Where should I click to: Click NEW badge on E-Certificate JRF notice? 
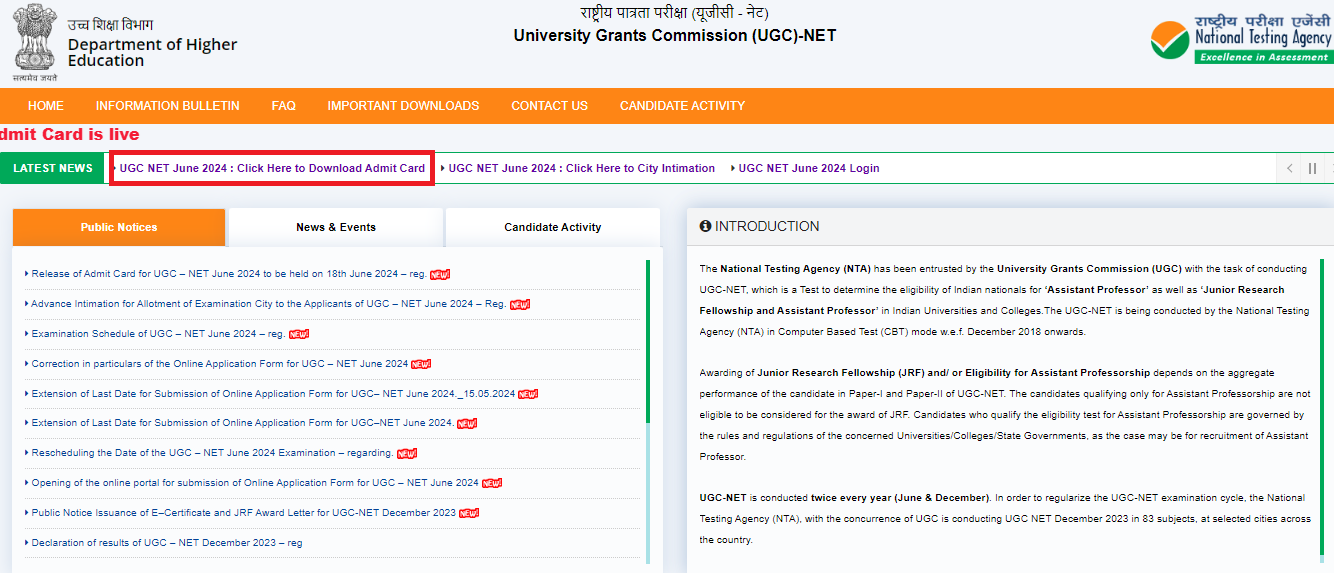point(469,513)
